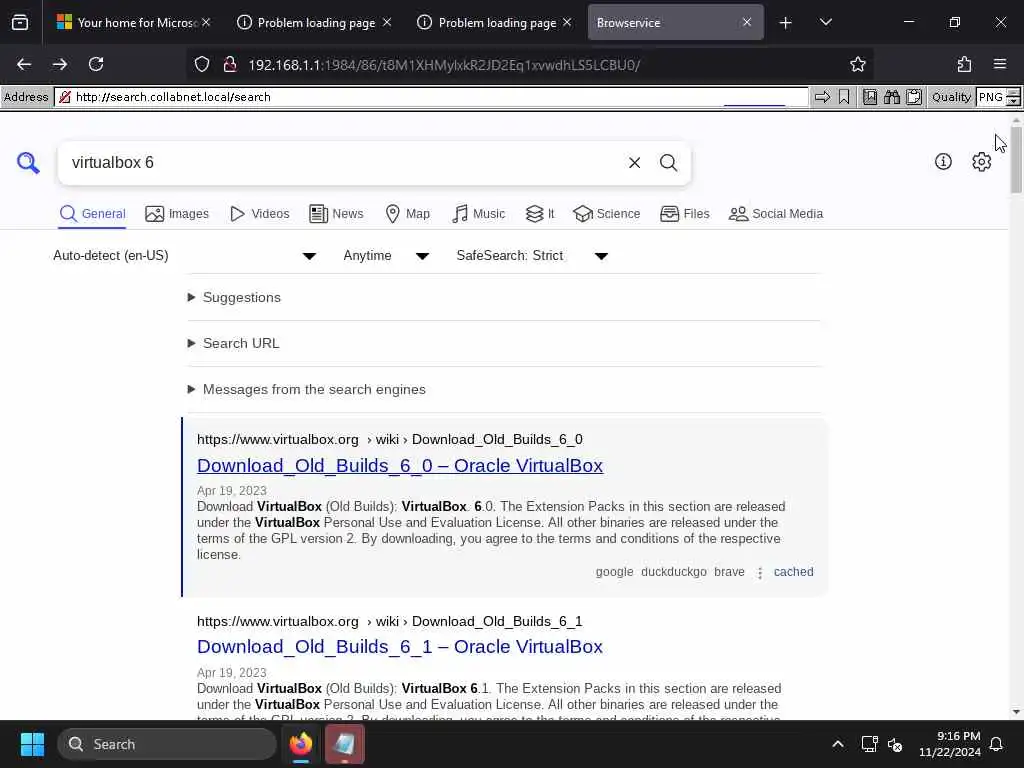Click the Download_Old_Builds_6_0 result URL breadcrumb
The width and height of the screenshot is (1024, 768).
coord(390,440)
